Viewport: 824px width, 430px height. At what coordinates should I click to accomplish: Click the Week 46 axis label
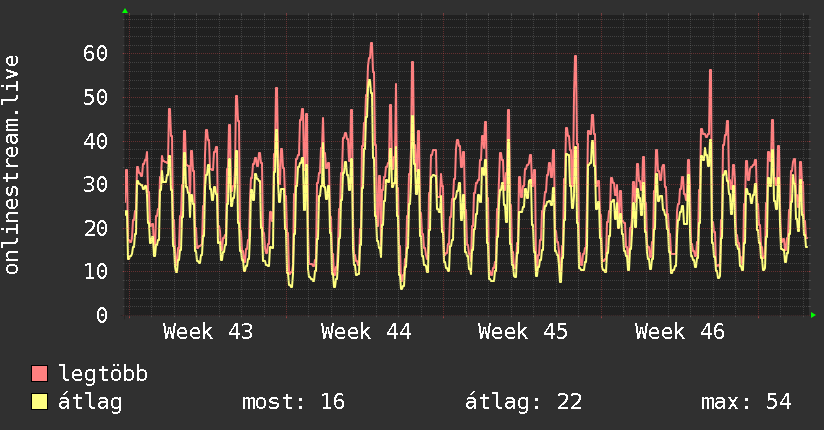coord(680,332)
